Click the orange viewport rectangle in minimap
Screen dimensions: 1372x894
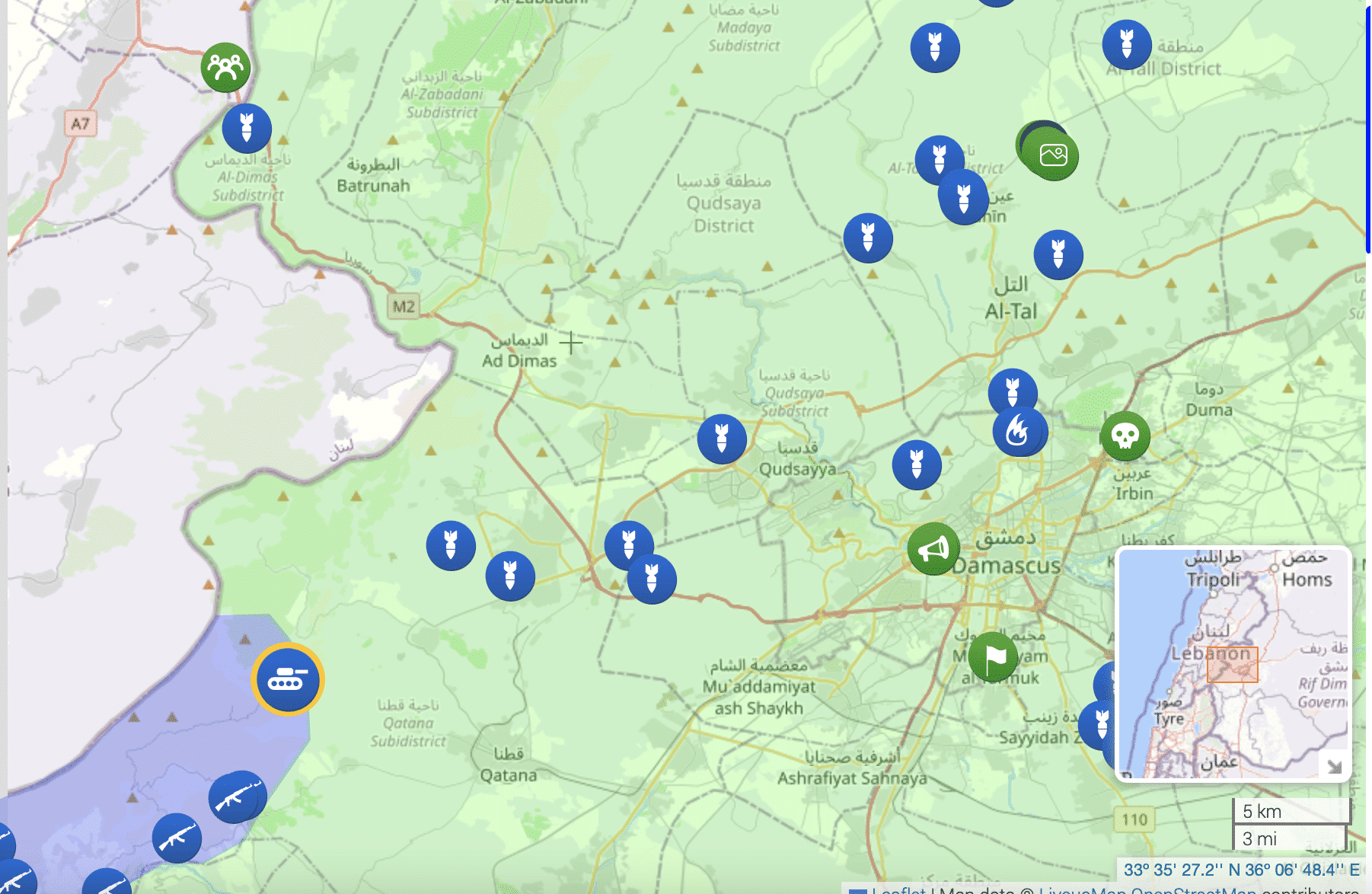point(1232,665)
